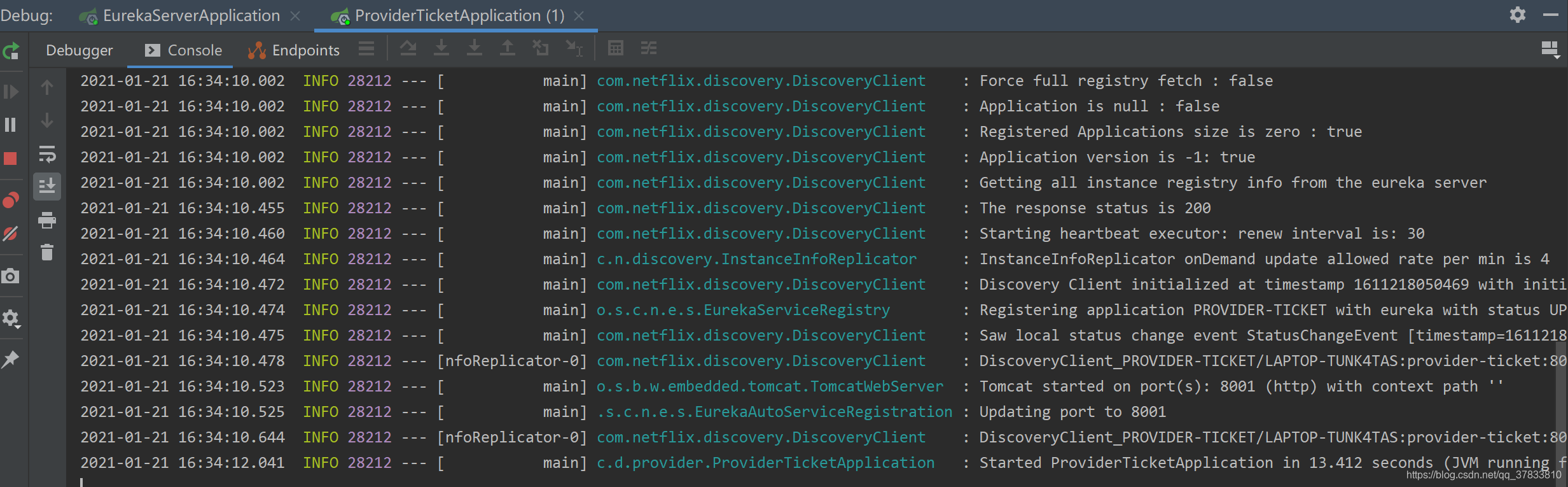Open the Endpoints tab
Screen dimensions: 1568x487
[294, 50]
